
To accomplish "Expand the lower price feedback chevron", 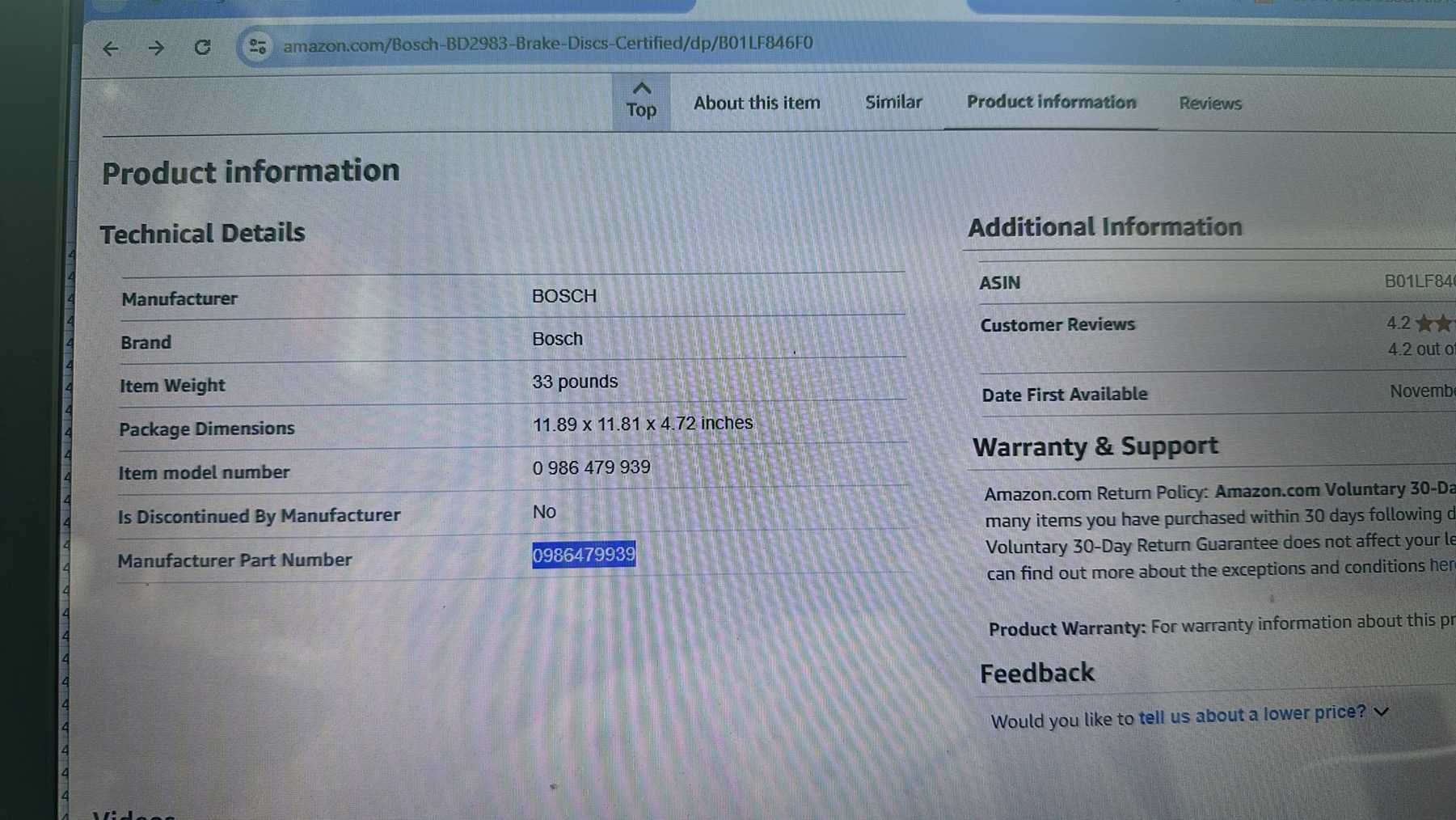I will click(1382, 712).
